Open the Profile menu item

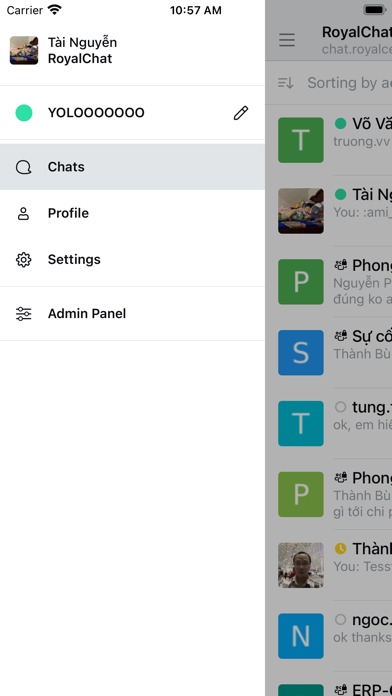tap(132, 213)
